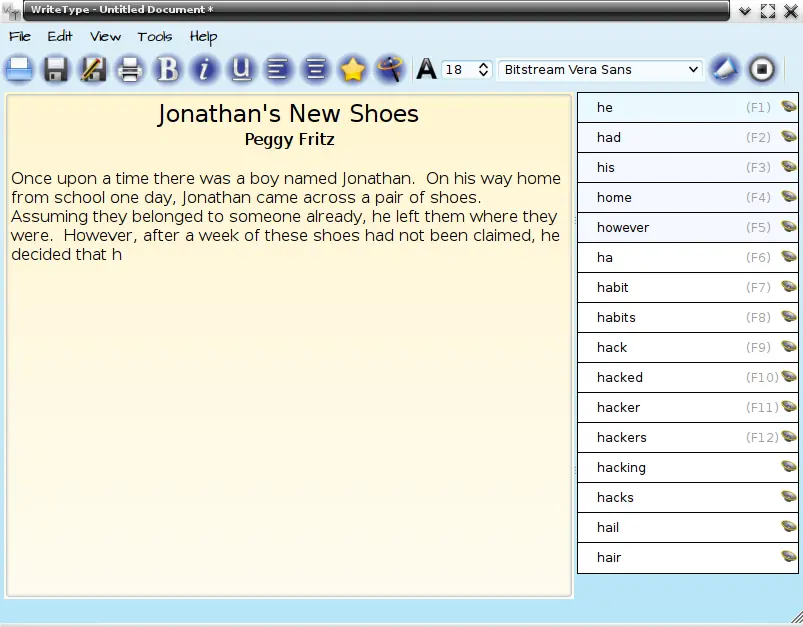Viewport: 803px width, 627px height.
Task: Click the title "Jonathan's New Shoes"
Action: point(288,114)
